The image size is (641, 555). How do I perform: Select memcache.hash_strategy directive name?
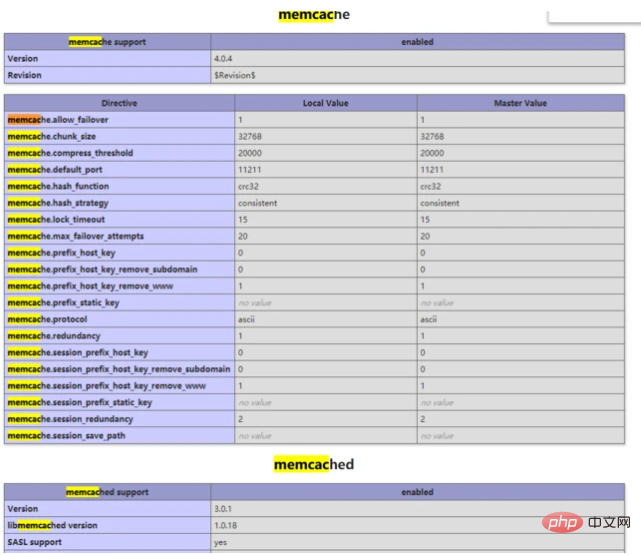tap(58, 203)
